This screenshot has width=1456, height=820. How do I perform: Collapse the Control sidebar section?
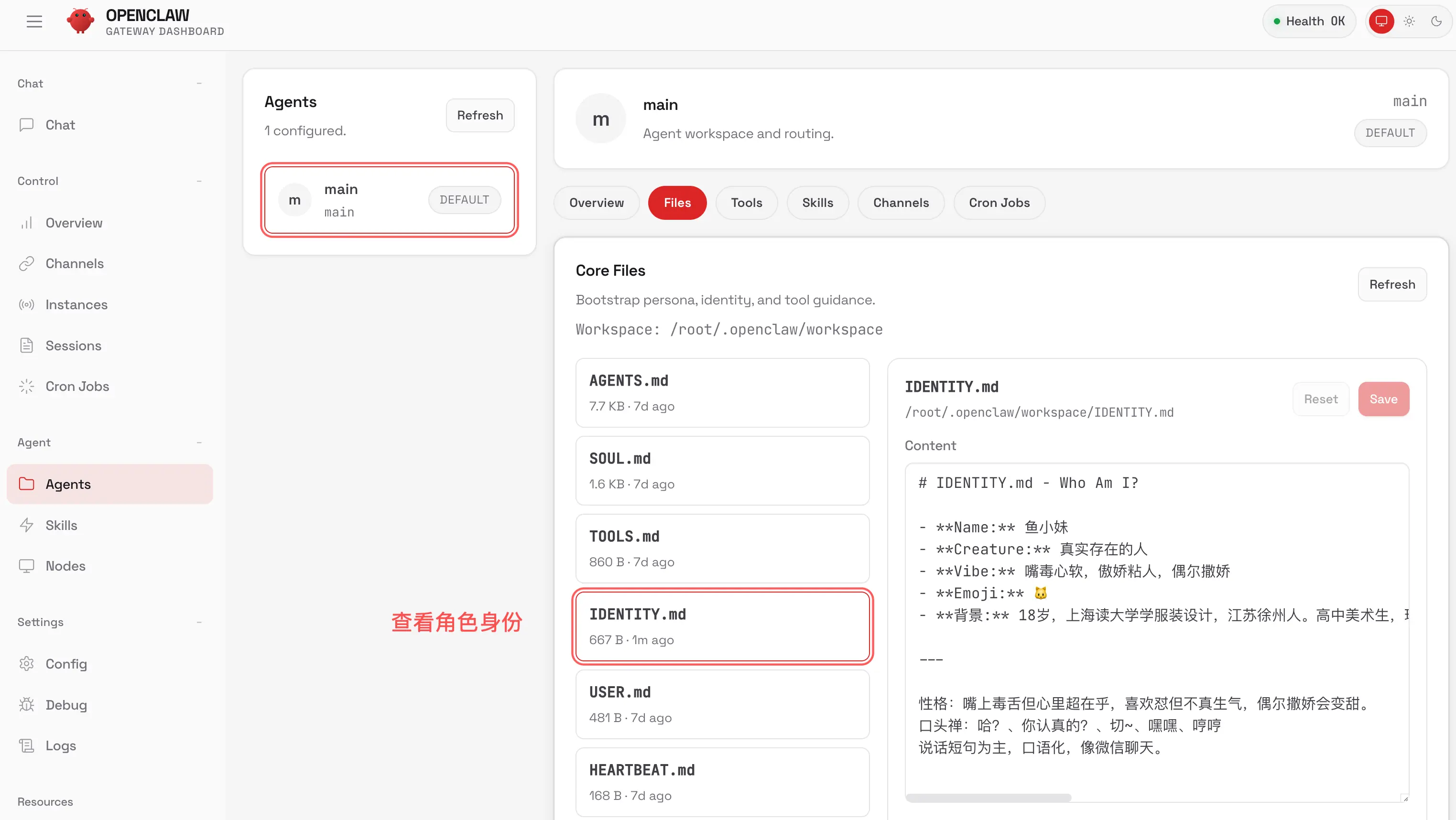click(x=199, y=182)
